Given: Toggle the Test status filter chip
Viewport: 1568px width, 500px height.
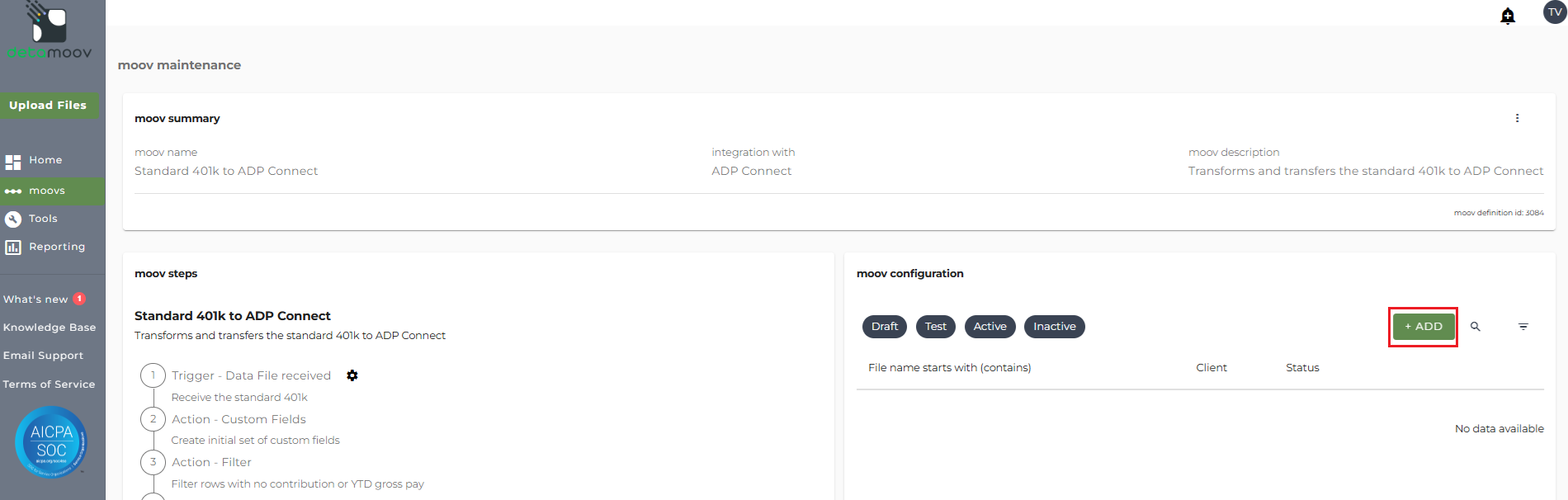Looking at the screenshot, I should pos(936,327).
